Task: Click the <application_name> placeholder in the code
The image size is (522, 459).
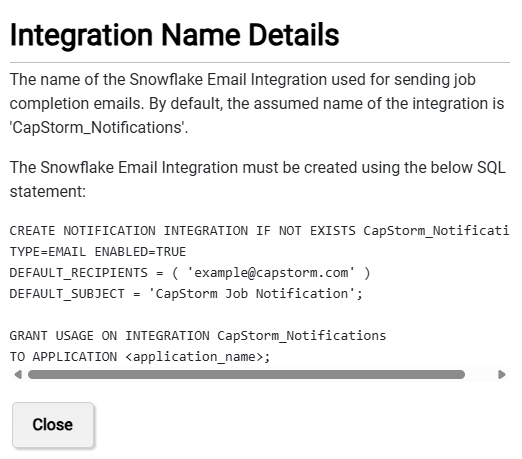Action: click(x=195, y=357)
